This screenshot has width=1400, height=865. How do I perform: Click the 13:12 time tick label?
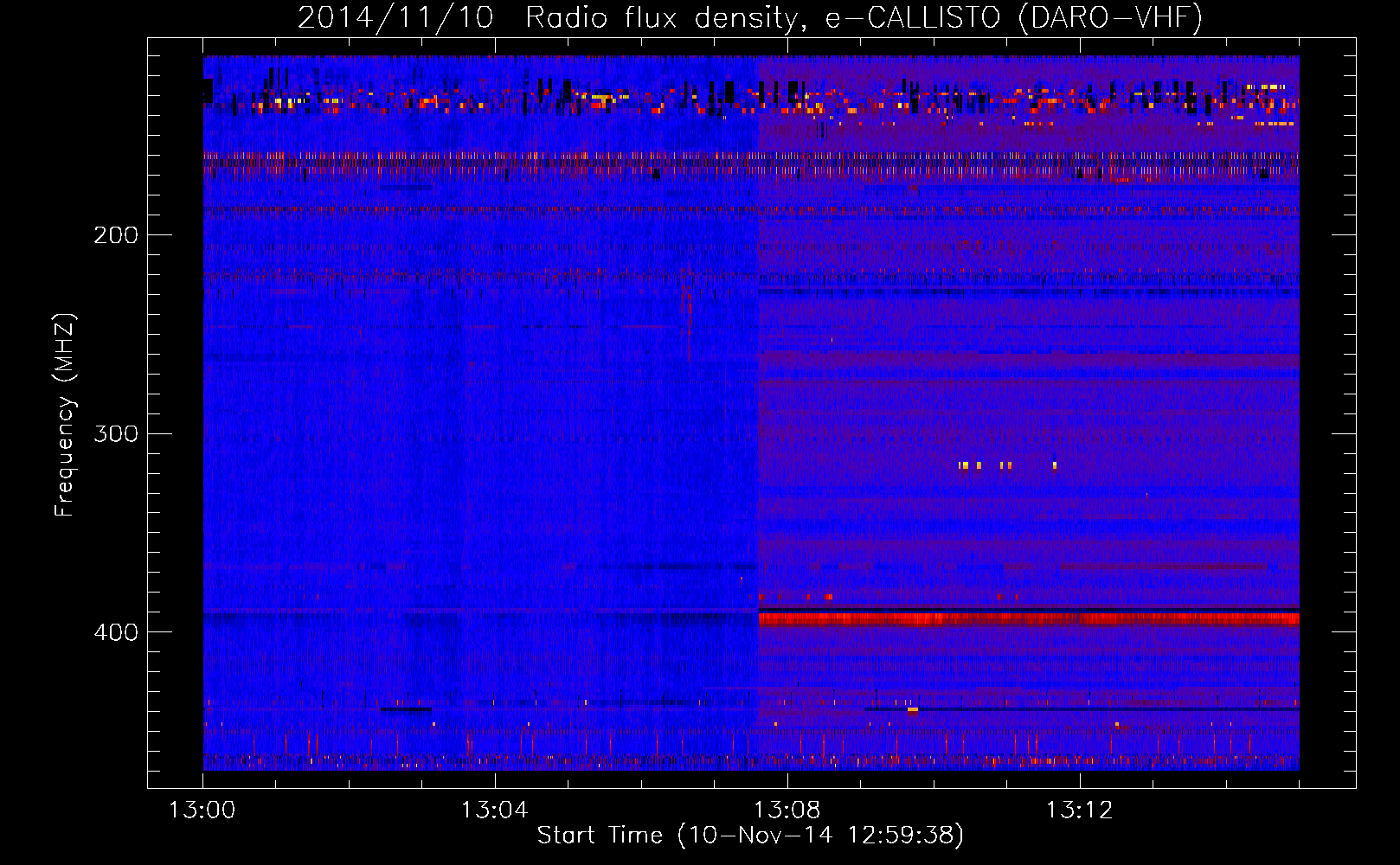click(1079, 811)
